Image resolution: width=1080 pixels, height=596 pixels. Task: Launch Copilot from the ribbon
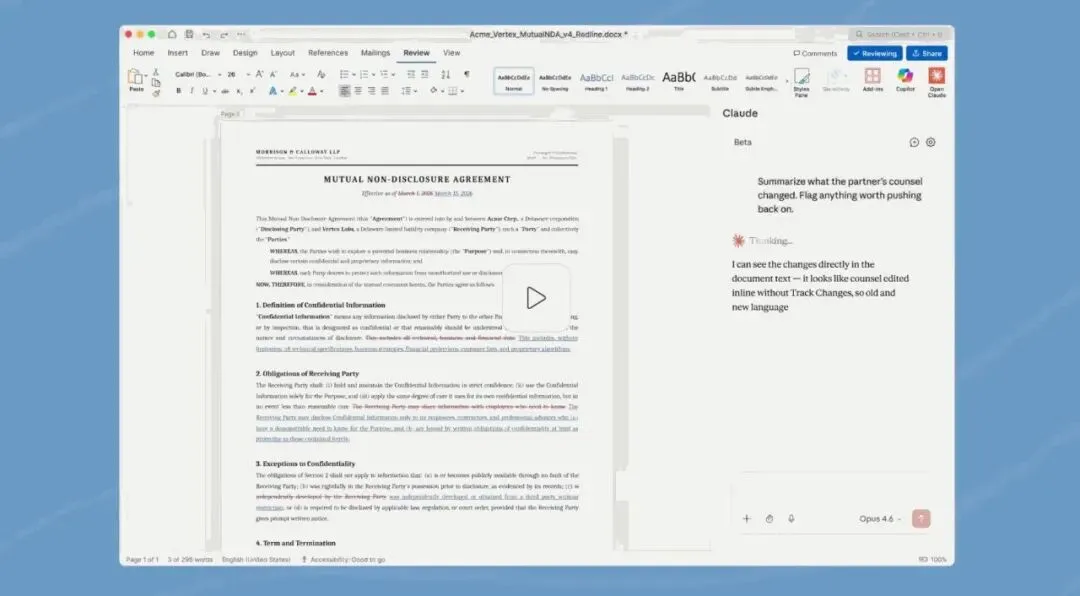tap(905, 80)
